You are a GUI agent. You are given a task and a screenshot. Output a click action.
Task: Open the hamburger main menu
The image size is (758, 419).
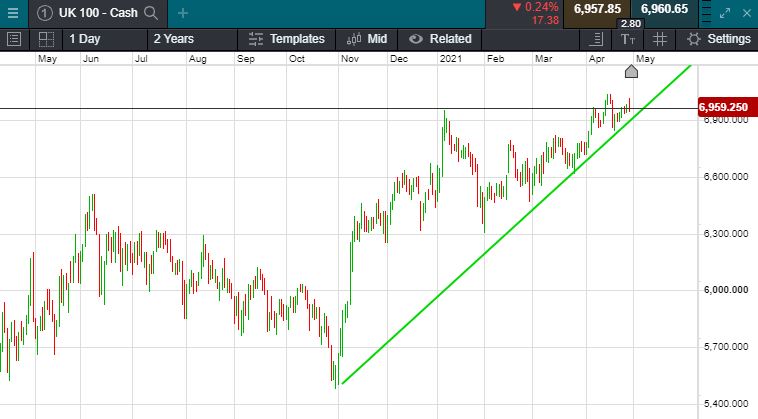tap(13, 13)
